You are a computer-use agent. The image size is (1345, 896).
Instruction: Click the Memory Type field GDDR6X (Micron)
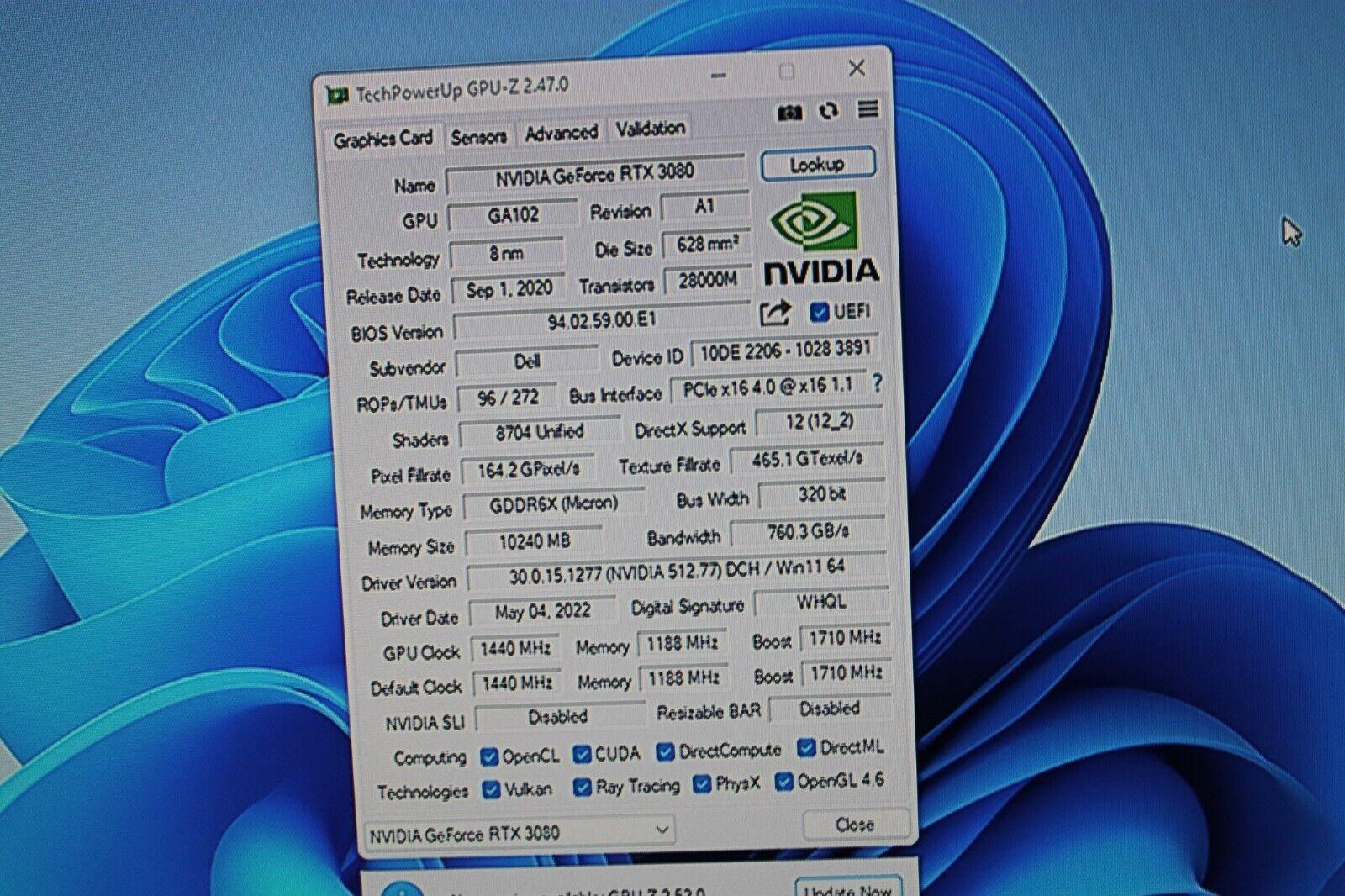click(x=554, y=504)
